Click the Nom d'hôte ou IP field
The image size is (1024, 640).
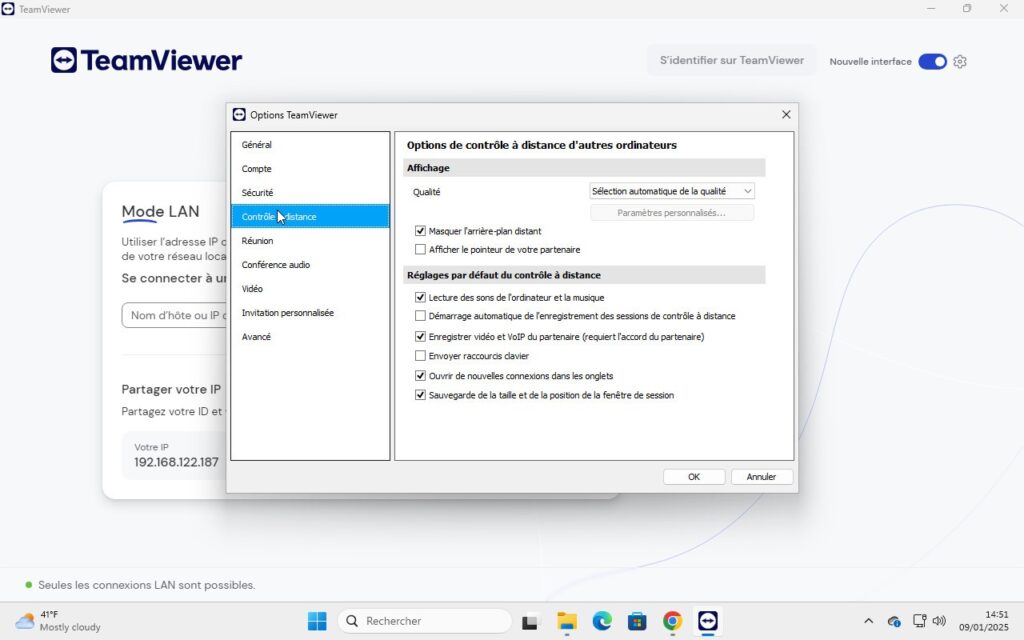pyautogui.click(x=174, y=315)
